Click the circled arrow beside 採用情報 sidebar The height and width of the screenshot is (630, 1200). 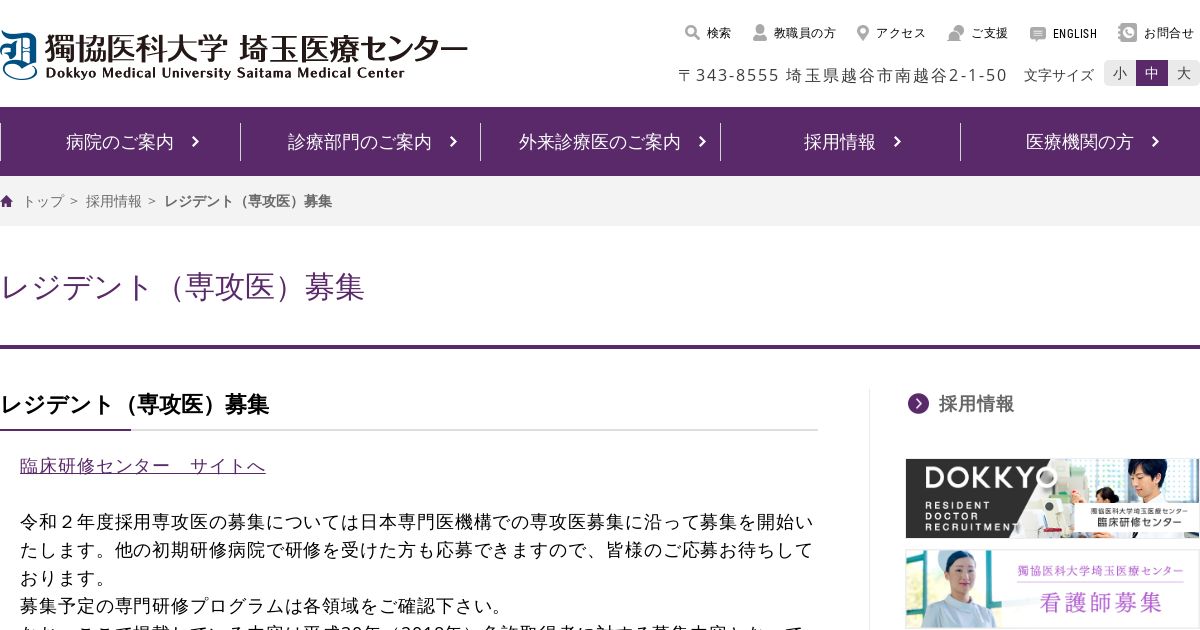[x=918, y=403]
